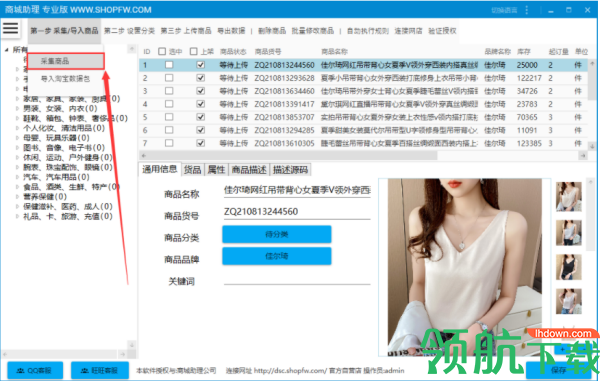Viewport: 600px width, 381px height.
Task: Uncheck the 上架 box in row 7
Action: (x=201, y=143)
